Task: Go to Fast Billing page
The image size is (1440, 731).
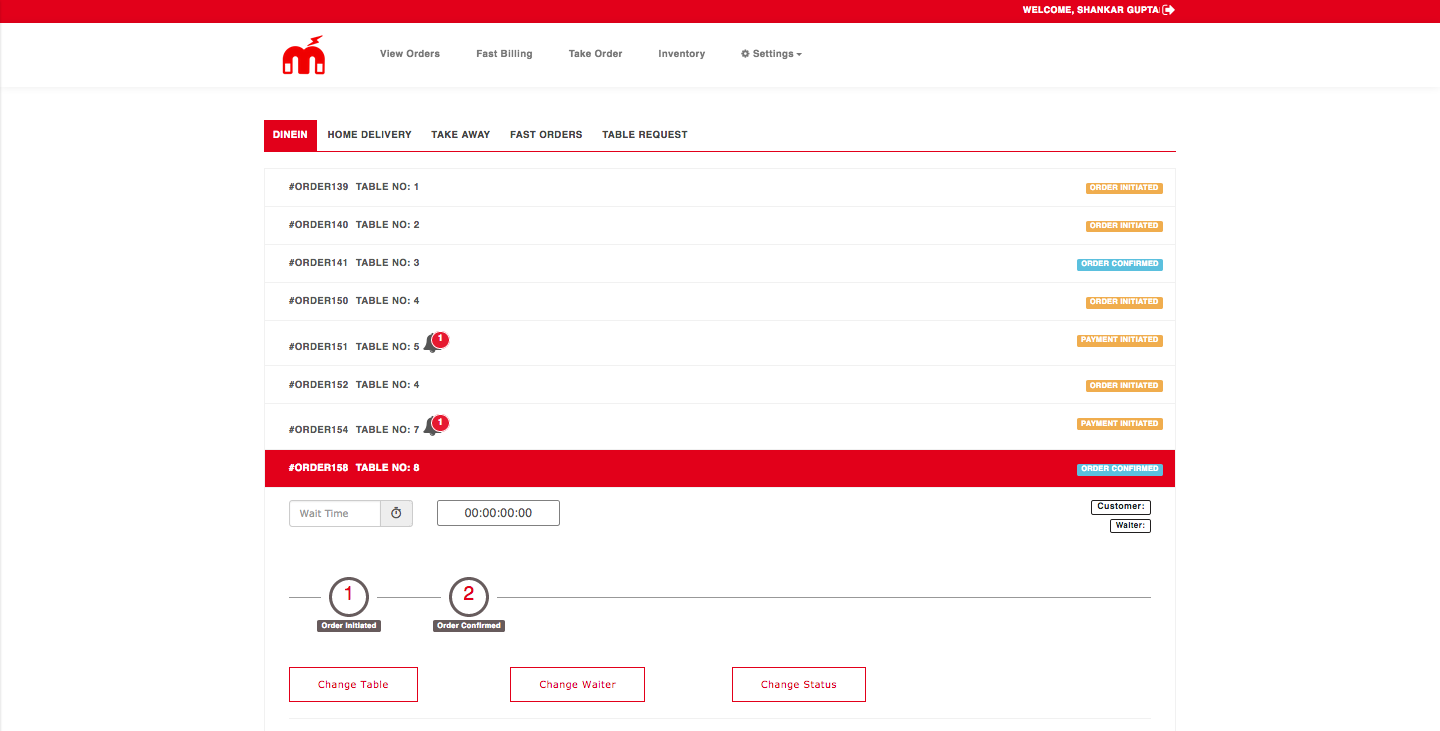Action: [504, 54]
